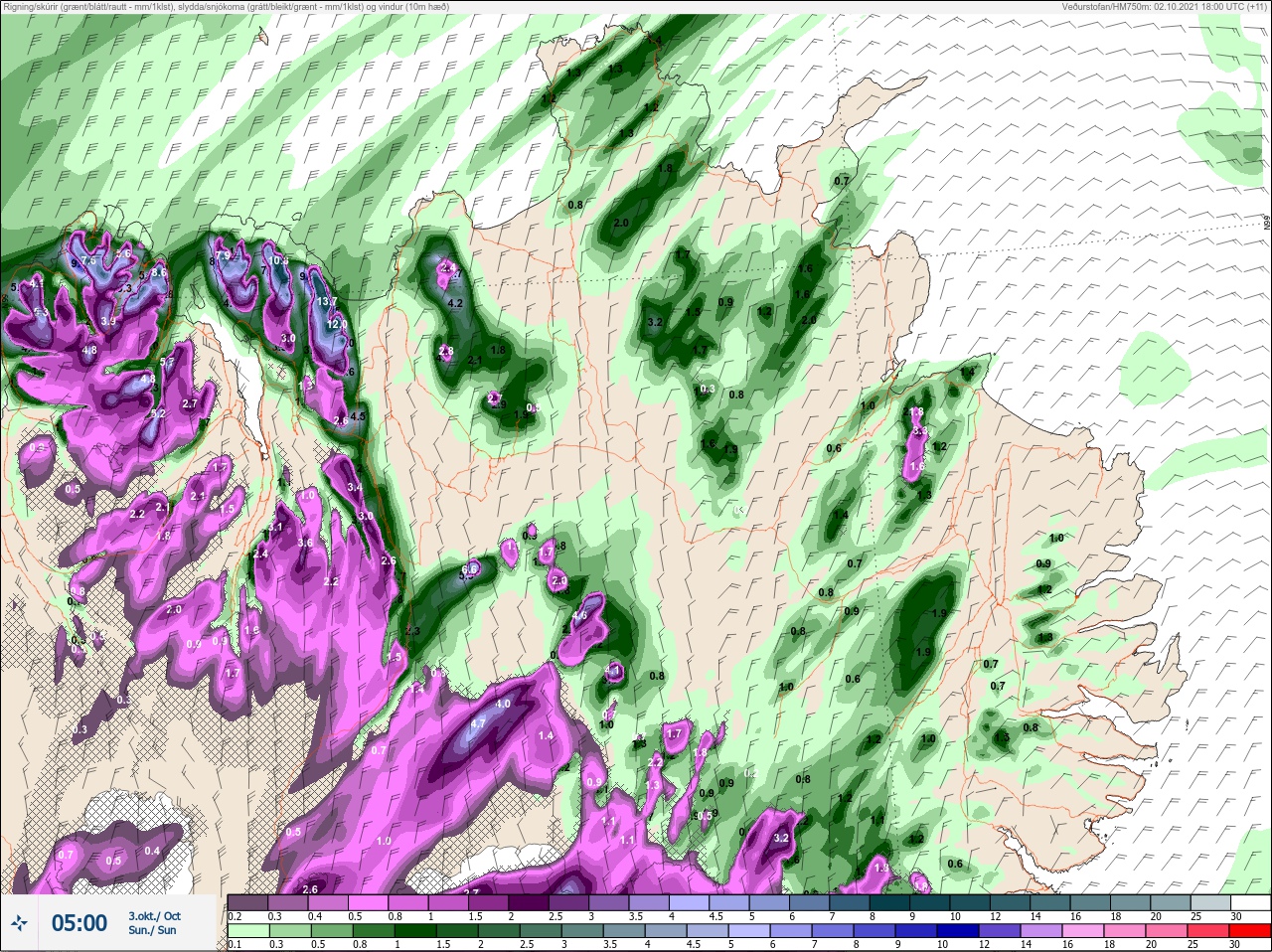Click the 'Sun./ Sun' weekday label
The image size is (1272, 952).
point(152,930)
